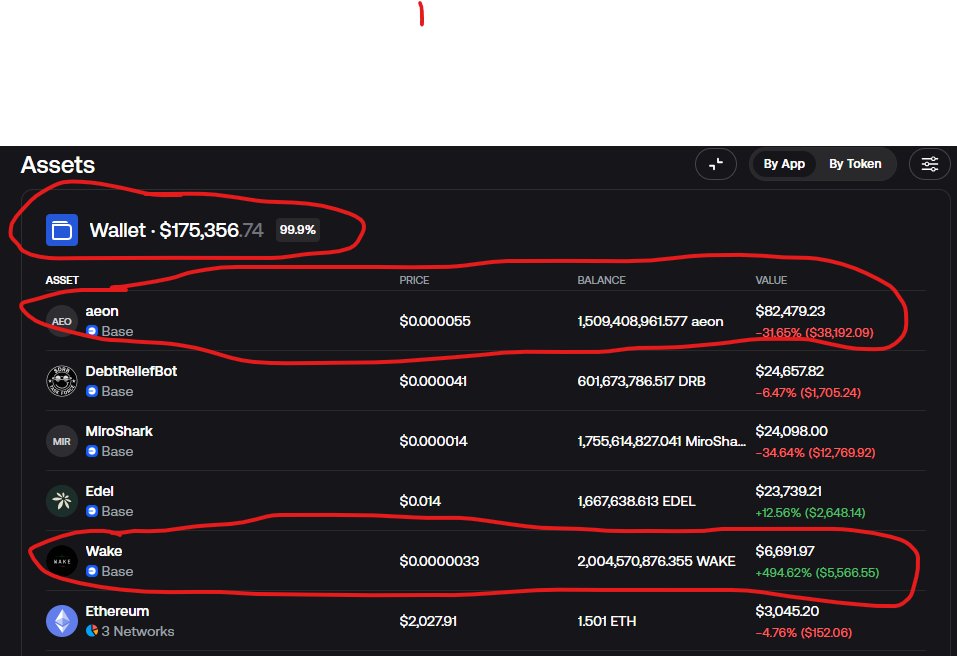Click the truncated MiroShark balance 1,755,614,827.041

pos(662,441)
